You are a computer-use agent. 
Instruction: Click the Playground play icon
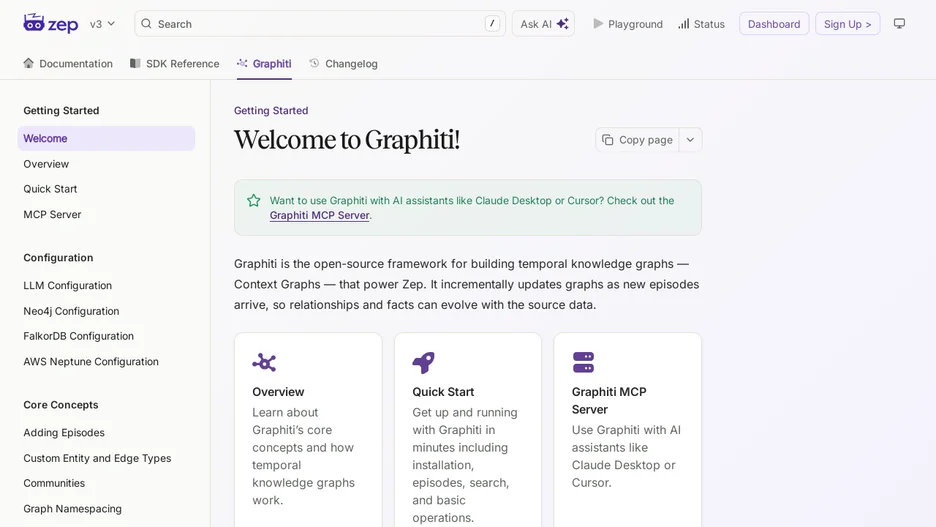tap(598, 24)
